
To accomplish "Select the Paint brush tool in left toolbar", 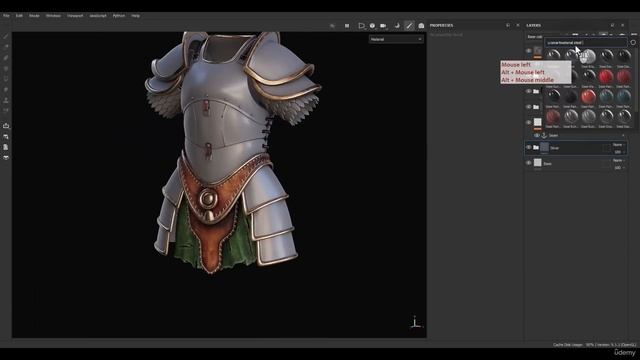I will (x=6, y=36).
